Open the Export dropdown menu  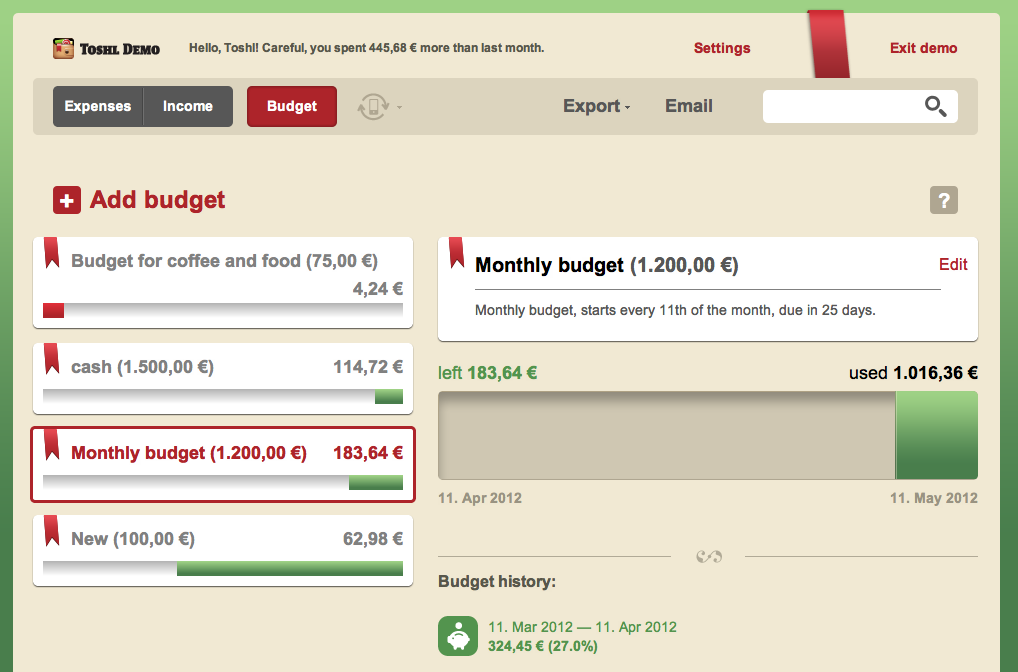point(596,106)
